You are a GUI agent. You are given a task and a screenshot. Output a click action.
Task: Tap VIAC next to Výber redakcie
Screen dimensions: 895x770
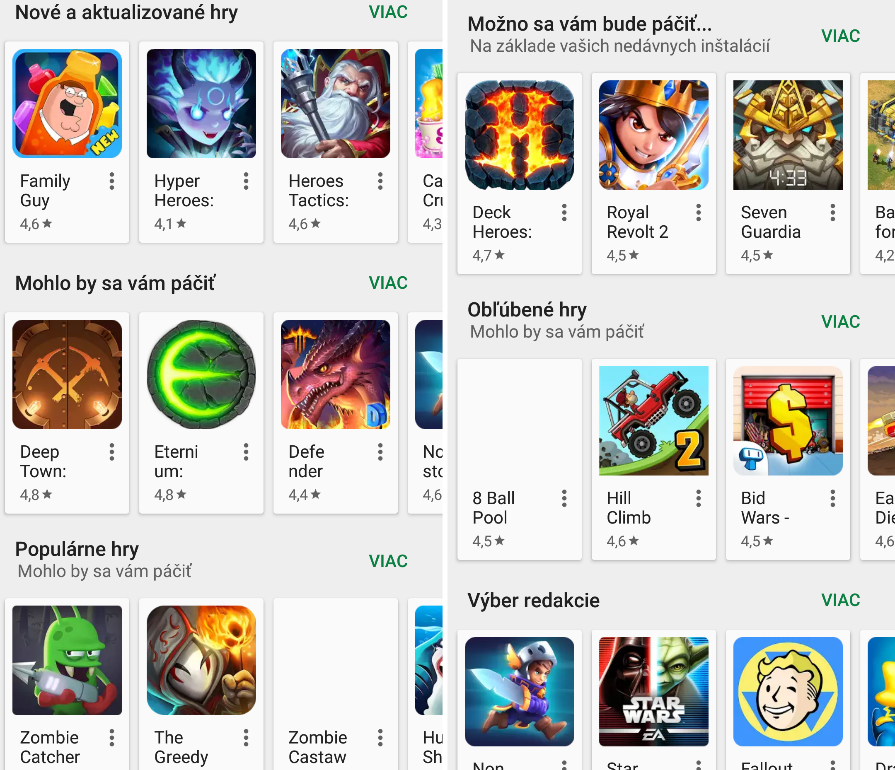[840, 600]
